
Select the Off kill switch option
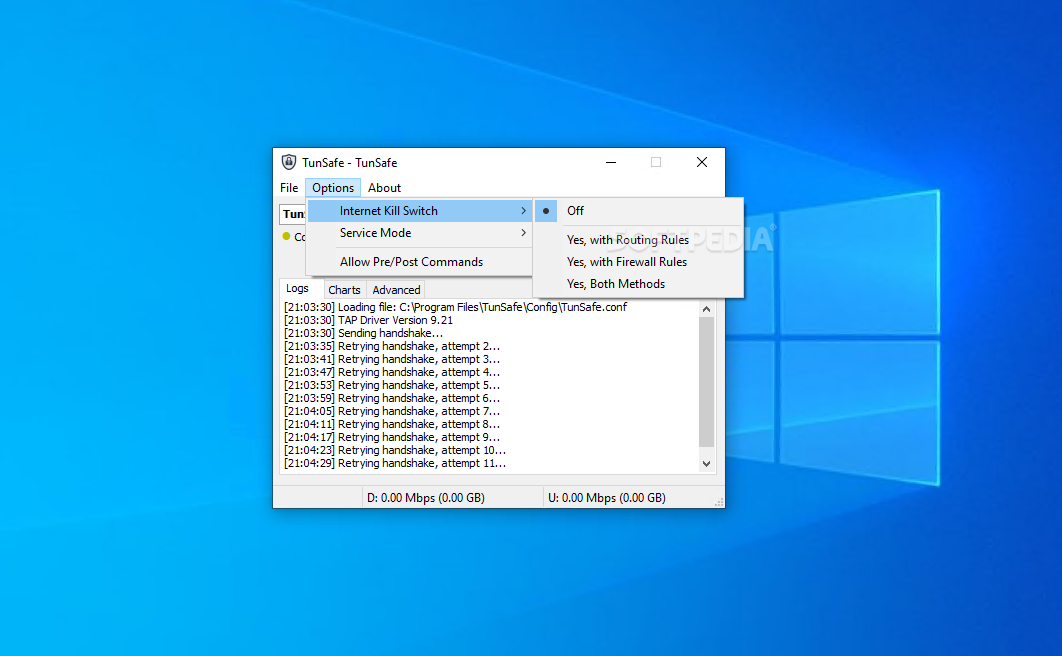638,211
